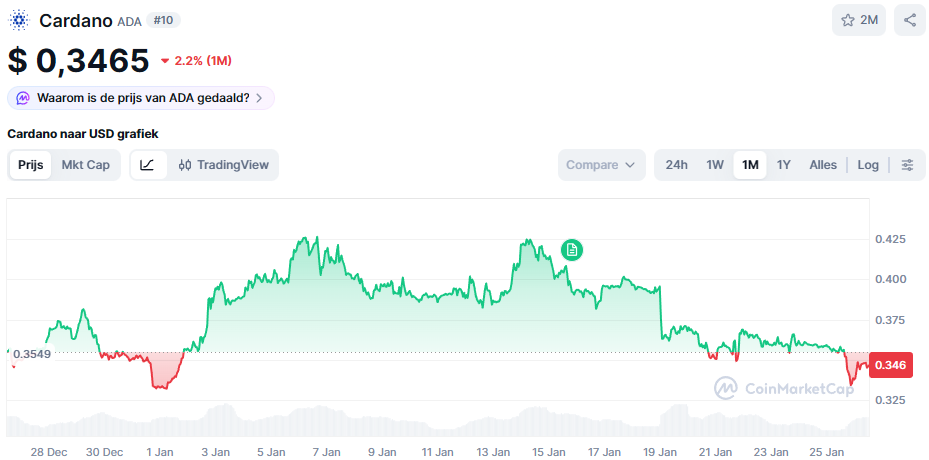Click the red 0.346 current price label
Viewport: 929px width, 460px height.
tap(890, 365)
